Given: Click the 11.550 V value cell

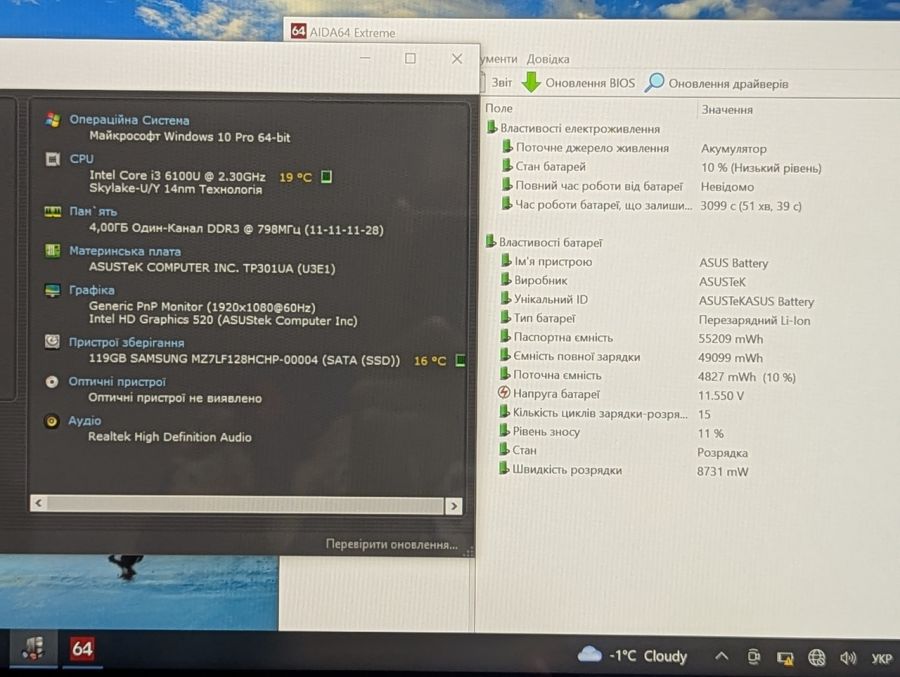Looking at the screenshot, I should click(x=720, y=395).
